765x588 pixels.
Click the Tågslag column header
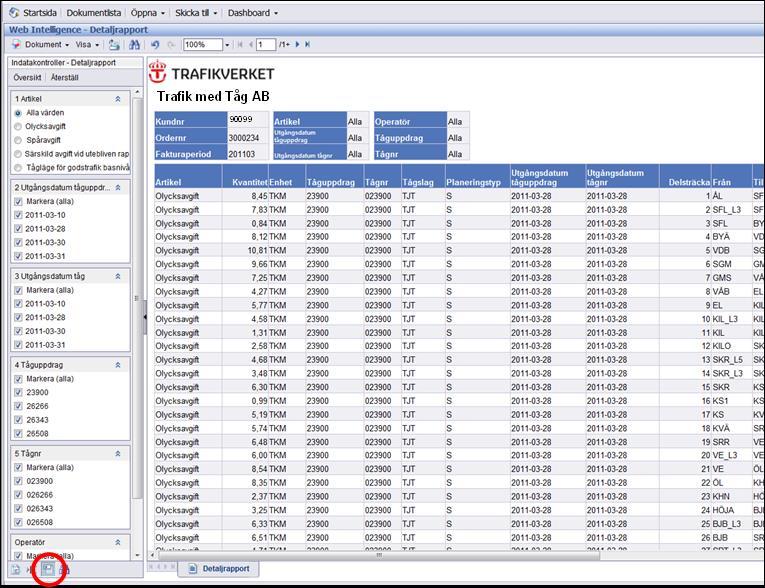tap(423, 176)
